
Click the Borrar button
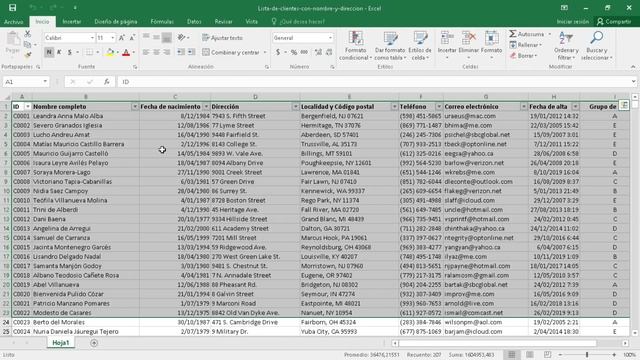pos(524,56)
